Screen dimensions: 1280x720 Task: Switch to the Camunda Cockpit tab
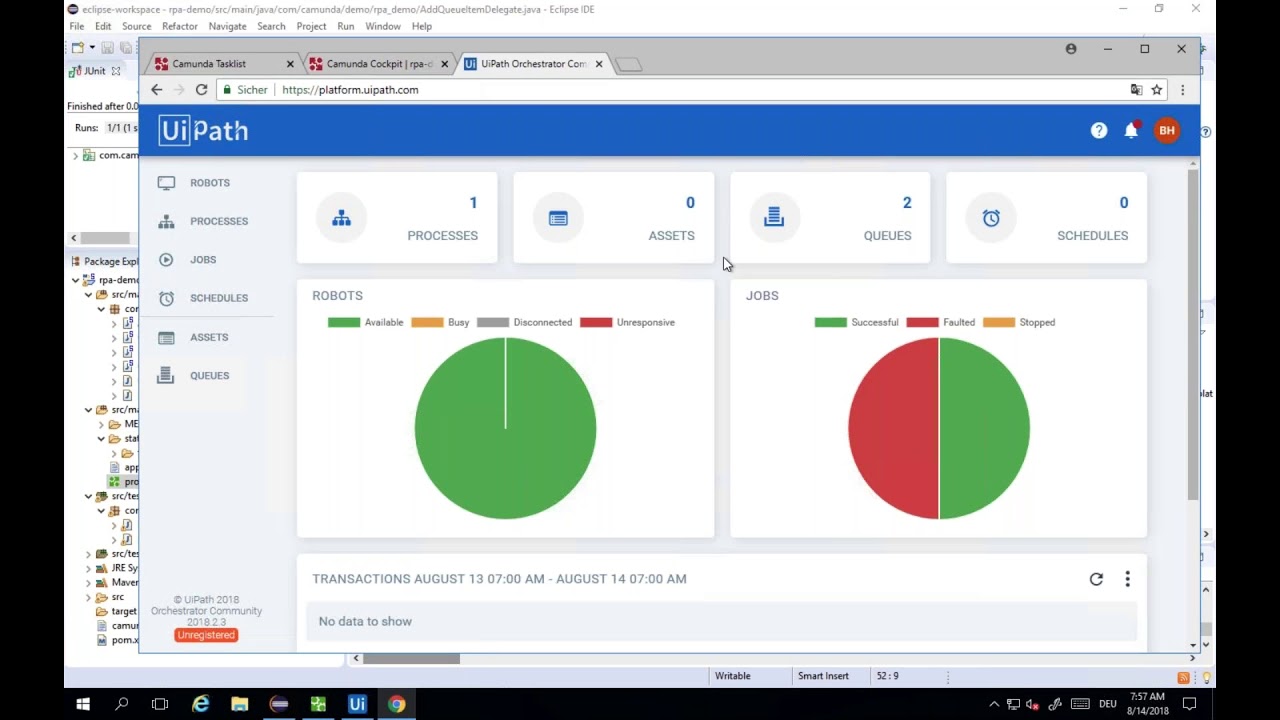[x=378, y=64]
